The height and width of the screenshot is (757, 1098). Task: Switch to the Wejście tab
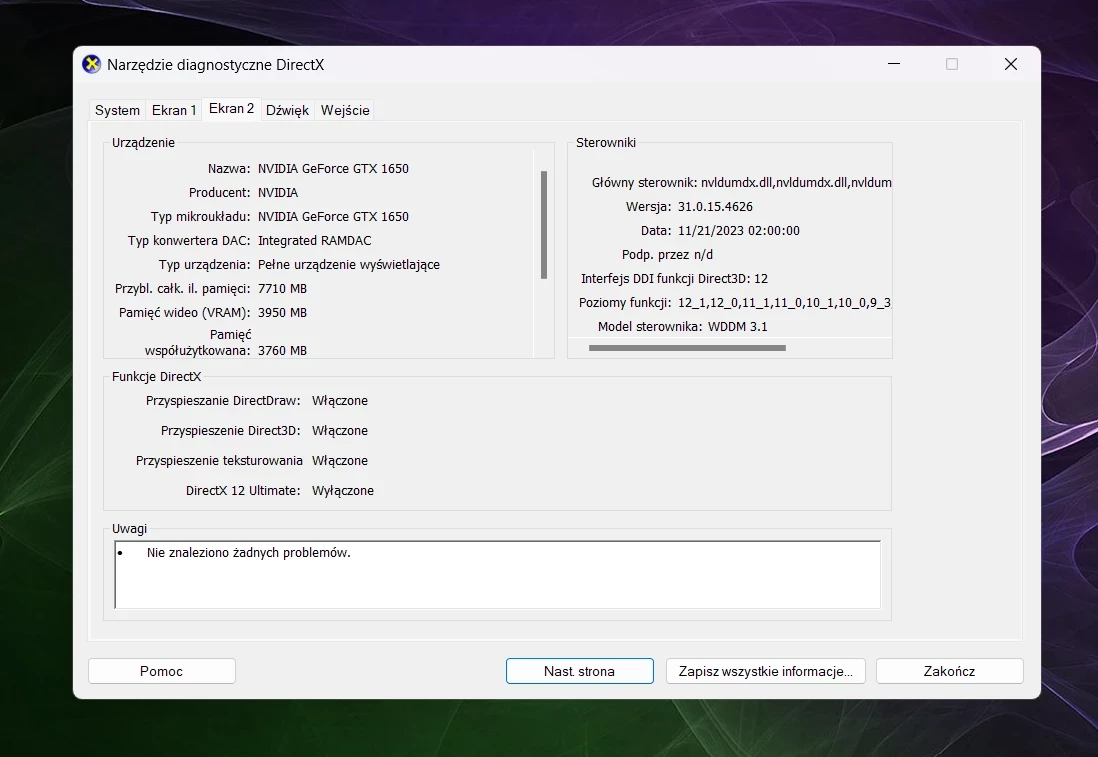pos(345,110)
